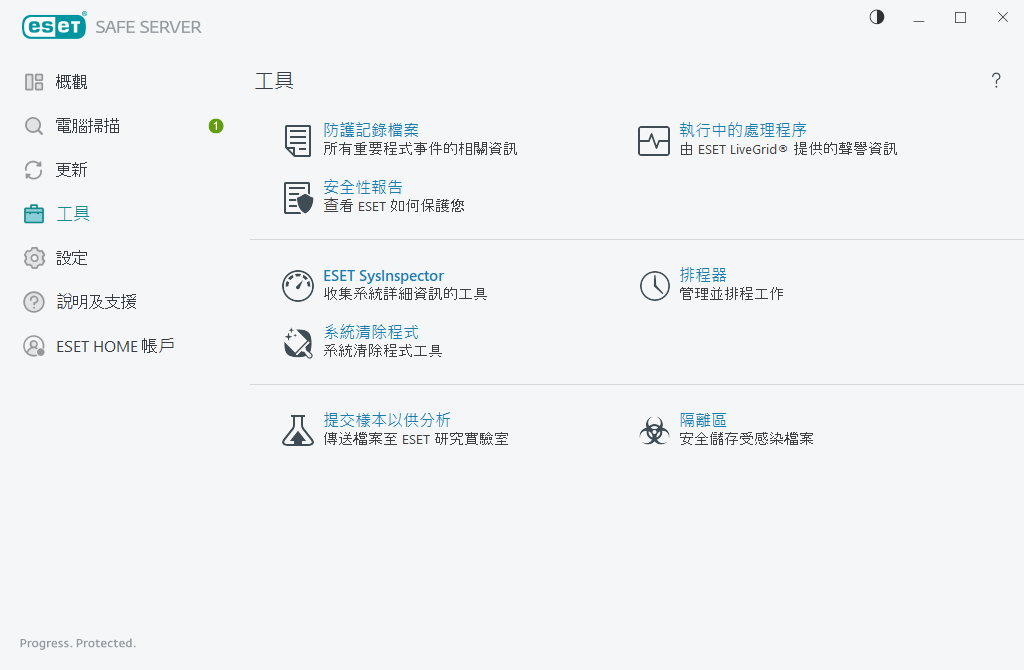The width and height of the screenshot is (1024, 670).
Task: Open the 防護記錄檔案 (log files) icon
Action: coord(297,140)
